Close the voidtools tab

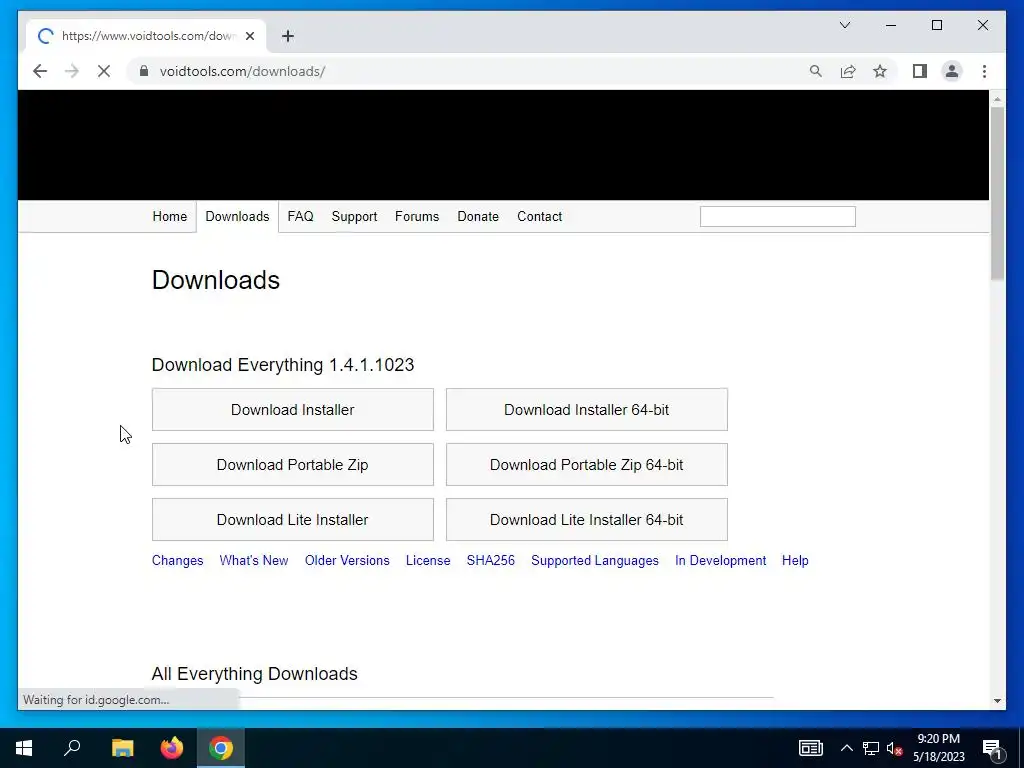pos(249,36)
